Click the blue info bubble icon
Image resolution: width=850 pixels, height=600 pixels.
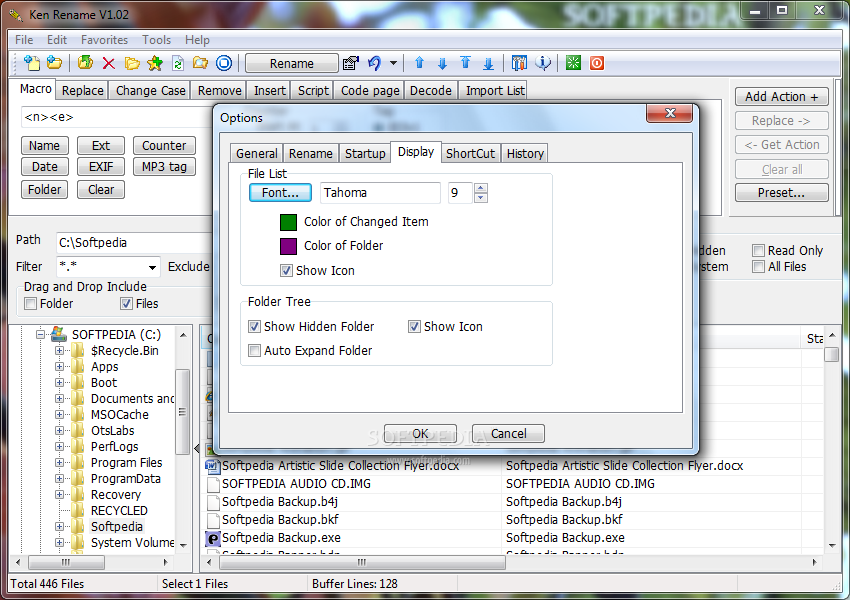coord(543,63)
